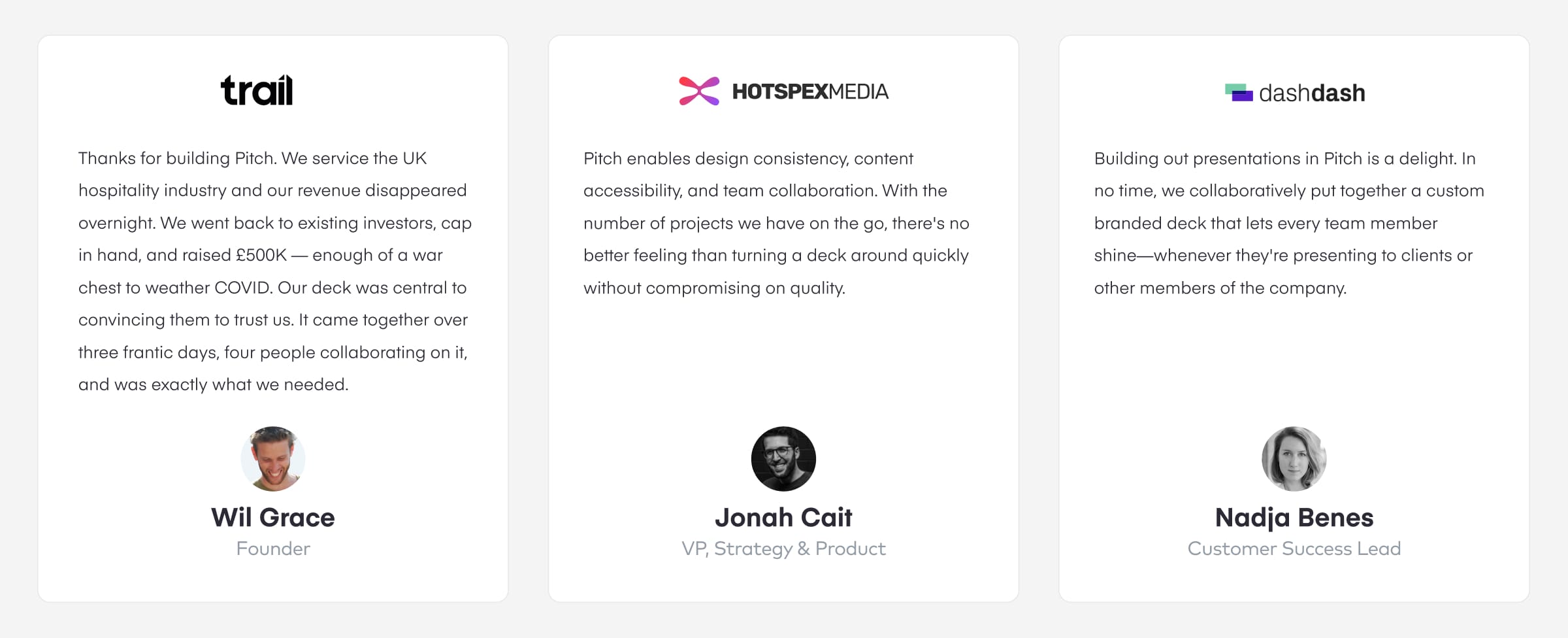This screenshot has width=1568, height=638.
Task: Click the dashdash wordmark text
Action: point(1312,93)
